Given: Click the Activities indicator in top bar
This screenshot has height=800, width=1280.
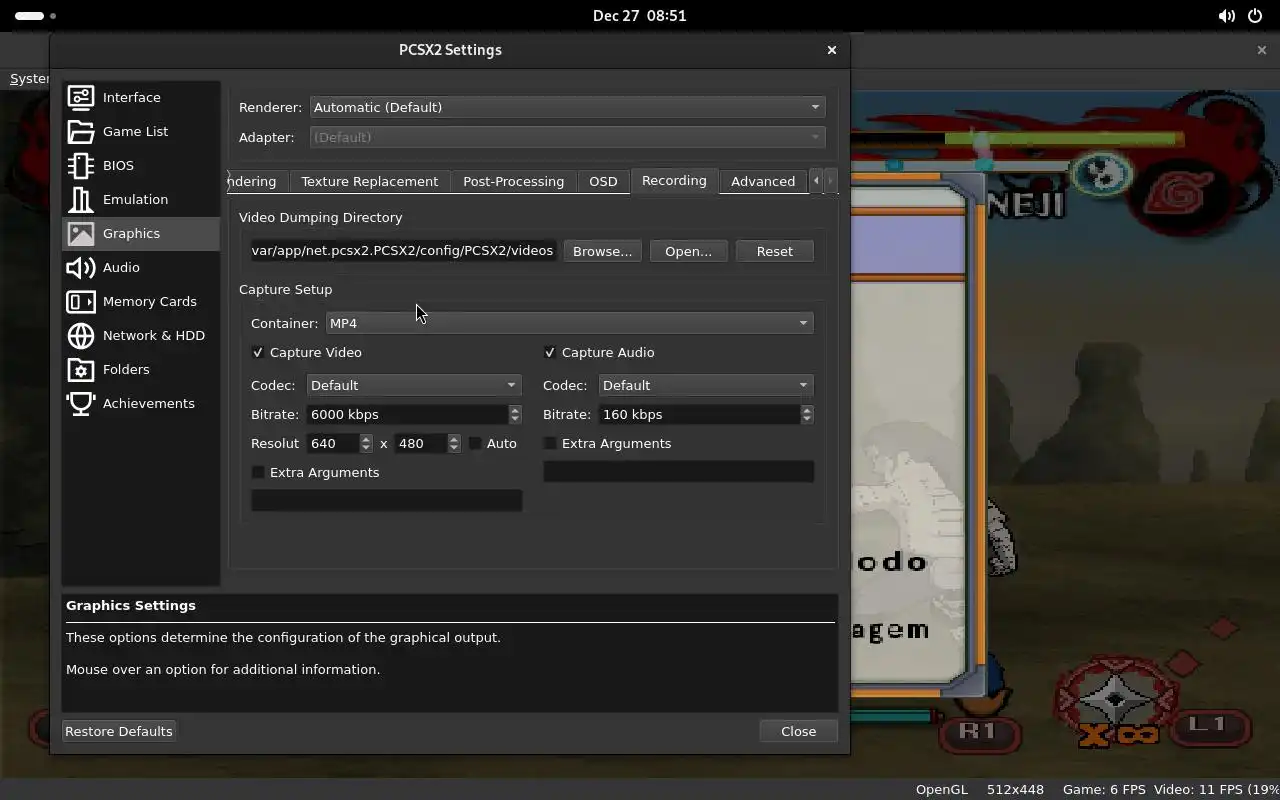Looking at the screenshot, I should click(x=35, y=16).
